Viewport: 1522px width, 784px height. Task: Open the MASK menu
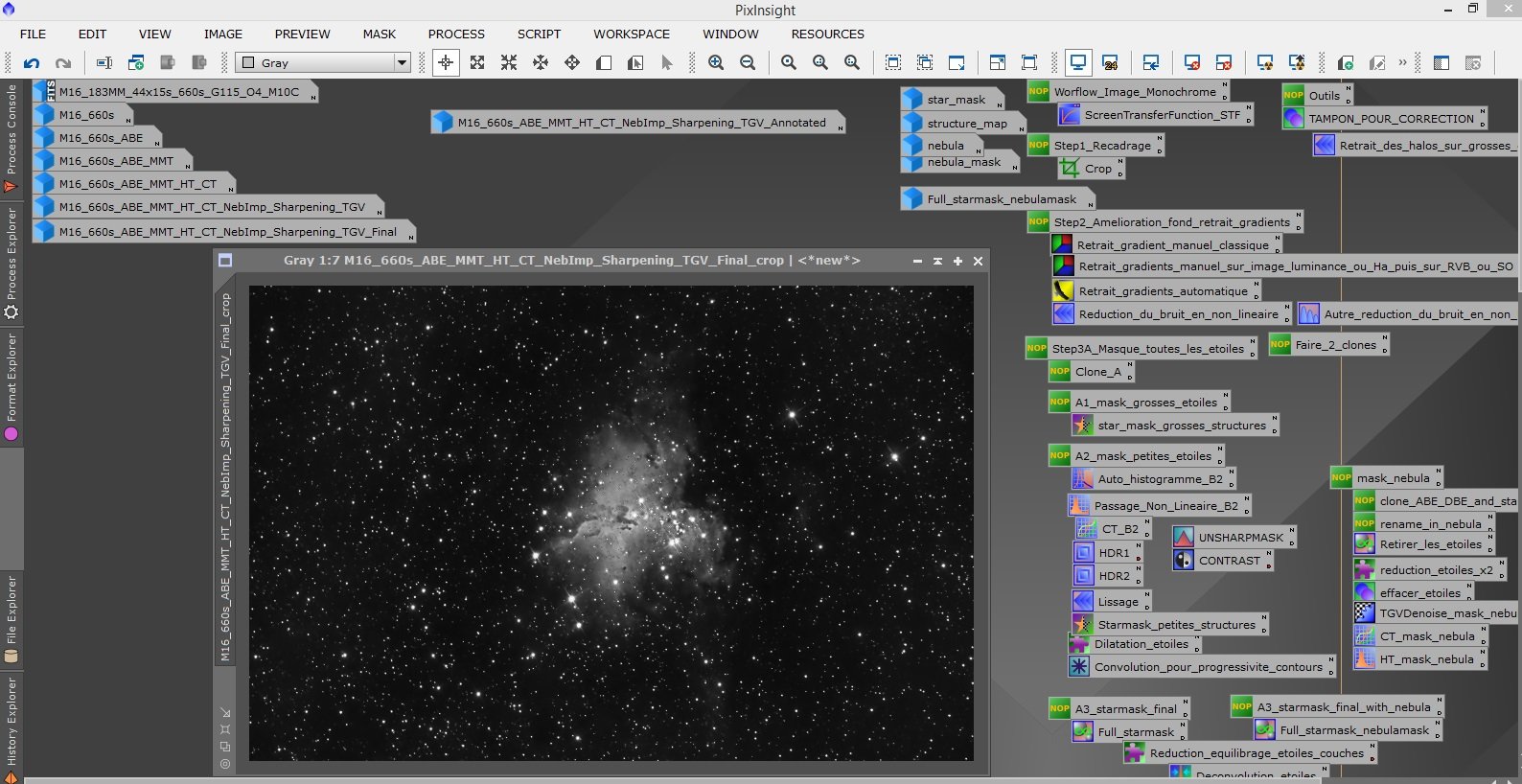pyautogui.click(x=379, y=34)
